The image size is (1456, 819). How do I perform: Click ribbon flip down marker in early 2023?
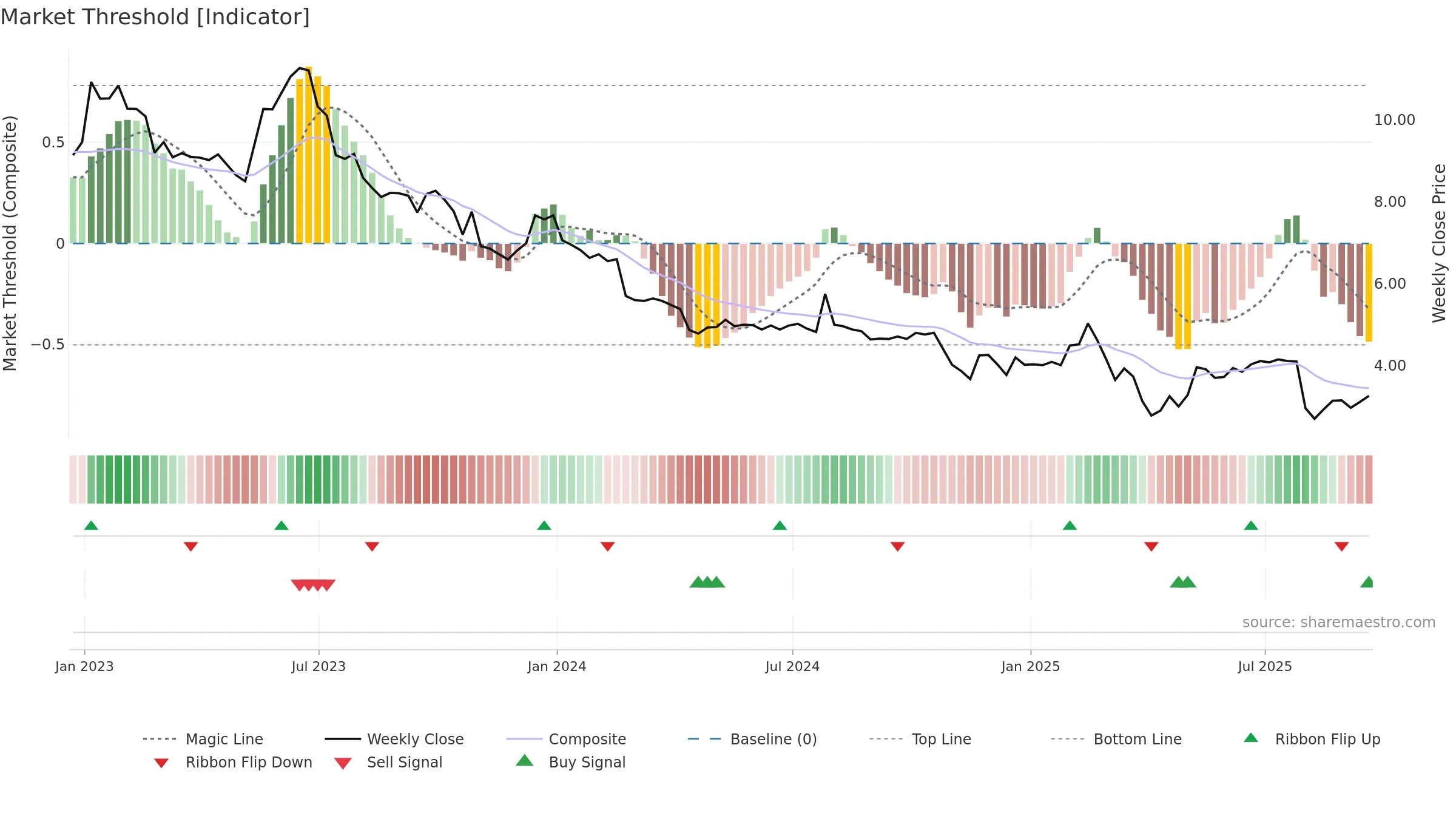pos(190,547)
